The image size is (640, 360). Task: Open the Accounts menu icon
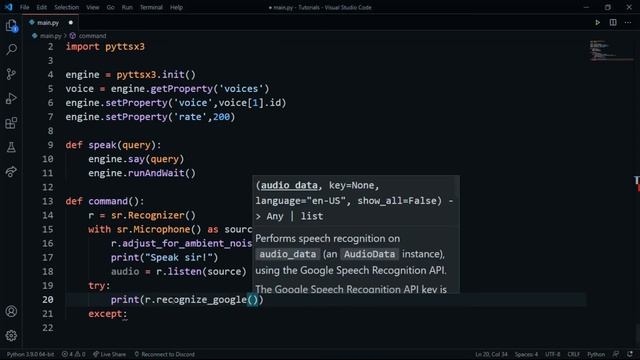coord(11,311)
